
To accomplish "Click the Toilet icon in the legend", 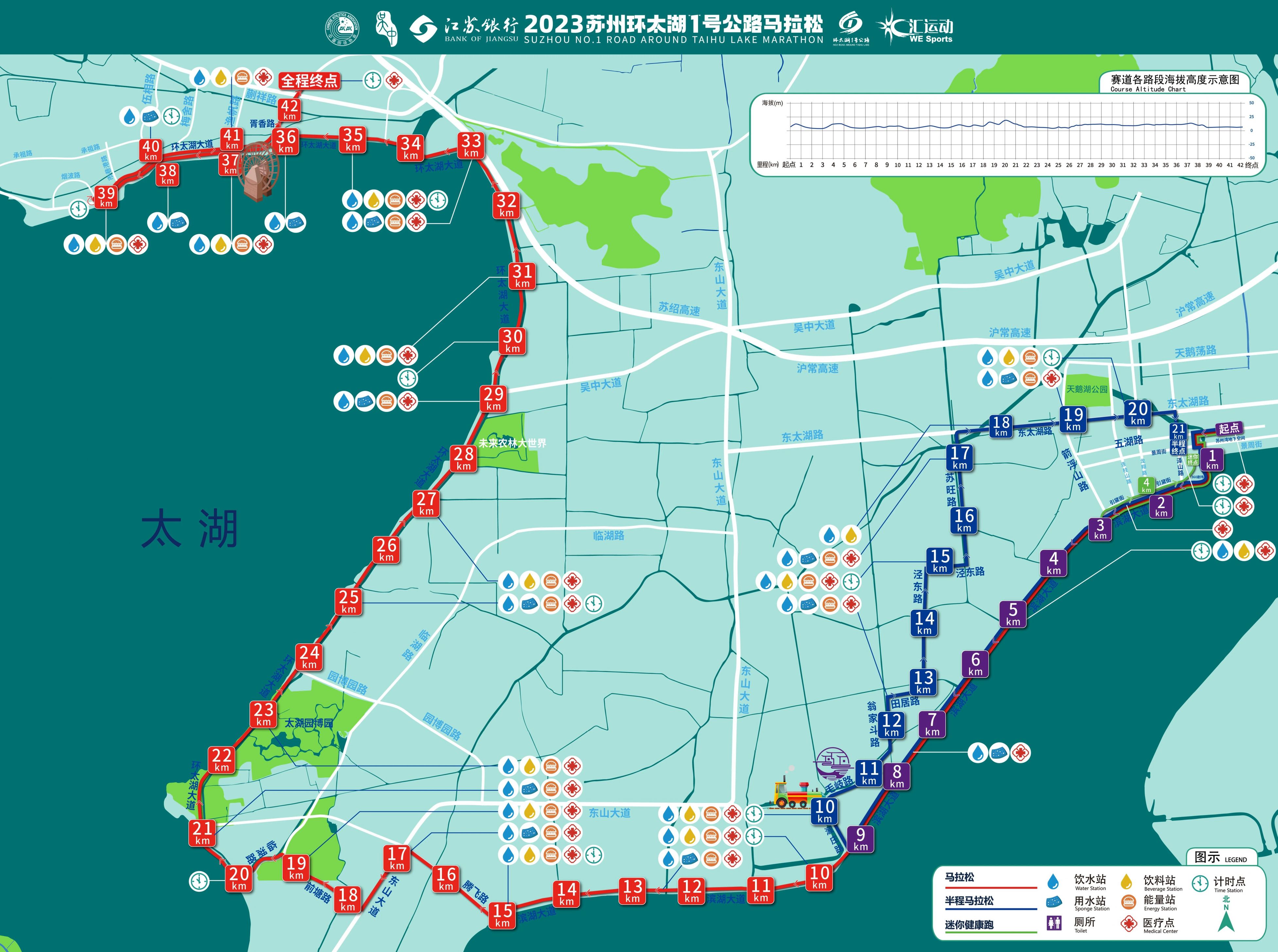I will click(x=1054, y=923).
